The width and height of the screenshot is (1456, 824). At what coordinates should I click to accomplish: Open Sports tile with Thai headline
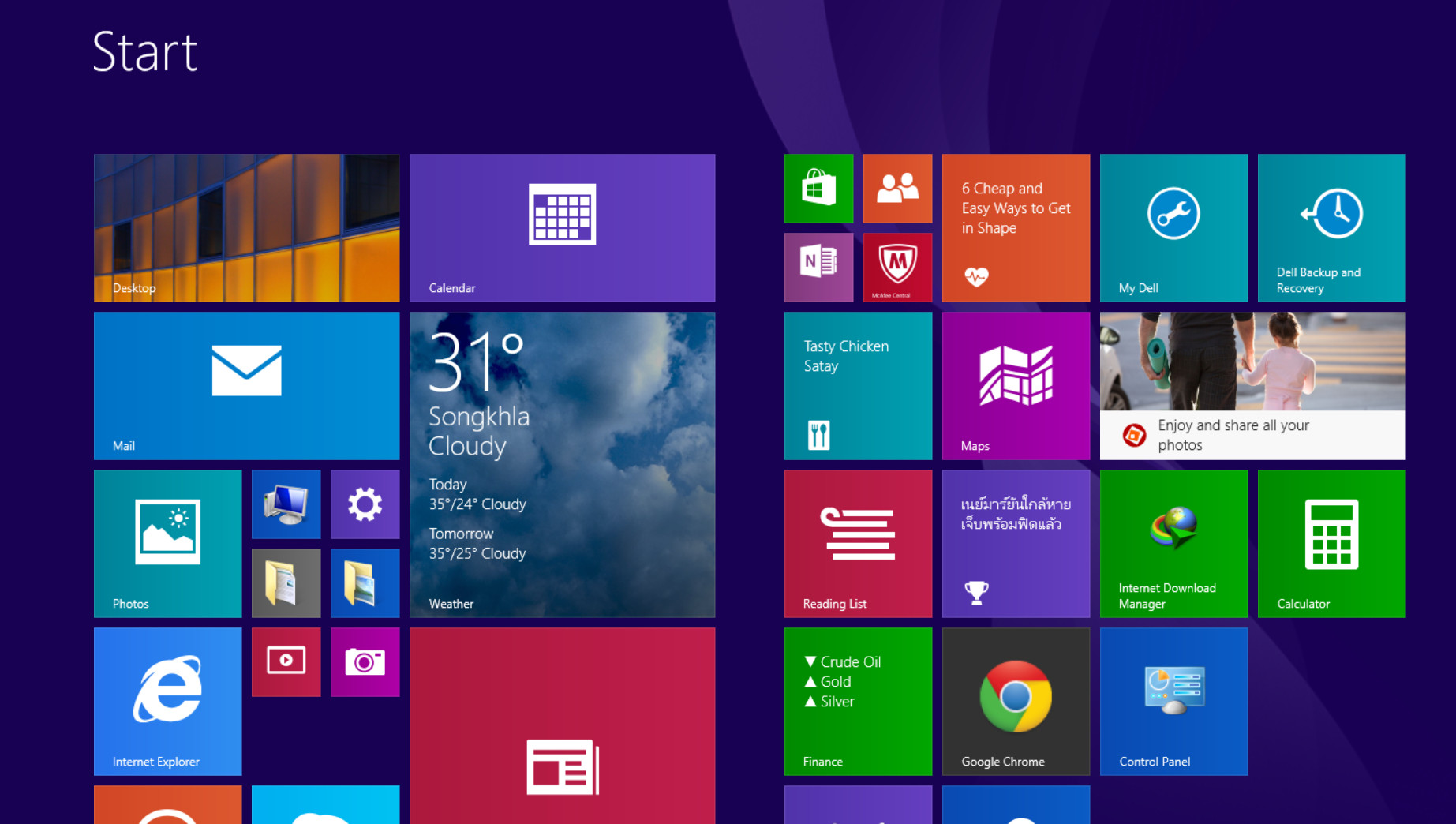pyautogui.click(x=1016, y=543)
